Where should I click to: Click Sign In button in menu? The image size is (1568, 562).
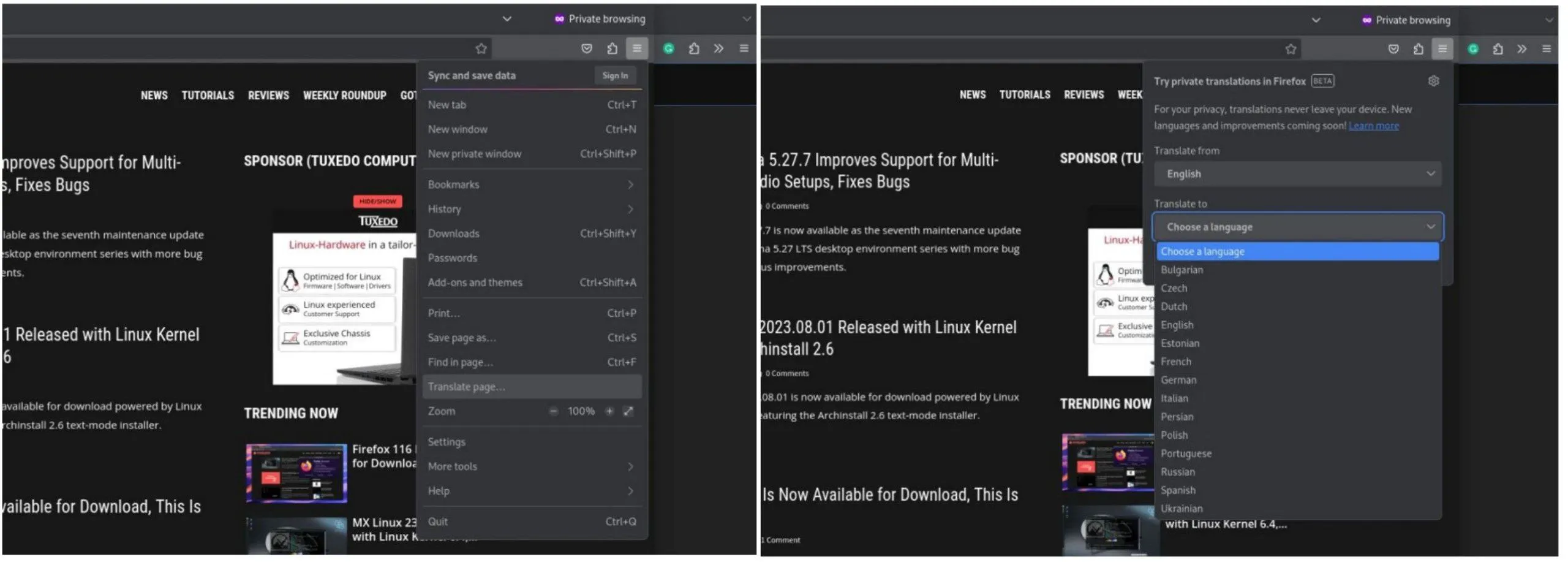pyautogui.click(x=615, y=75)
